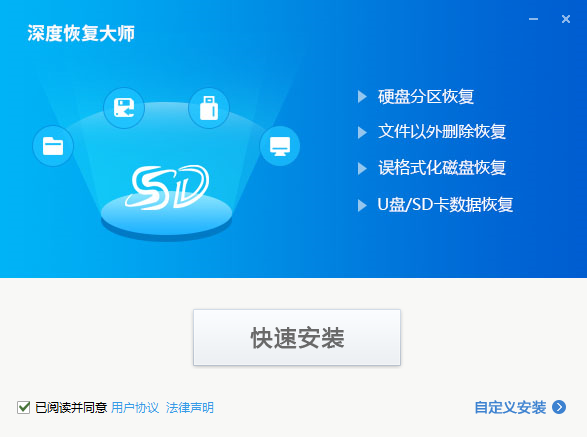Click the arrow beside 误格式化磁盘恢复
This screenshot has height=437, width=587.
(362, 169)
